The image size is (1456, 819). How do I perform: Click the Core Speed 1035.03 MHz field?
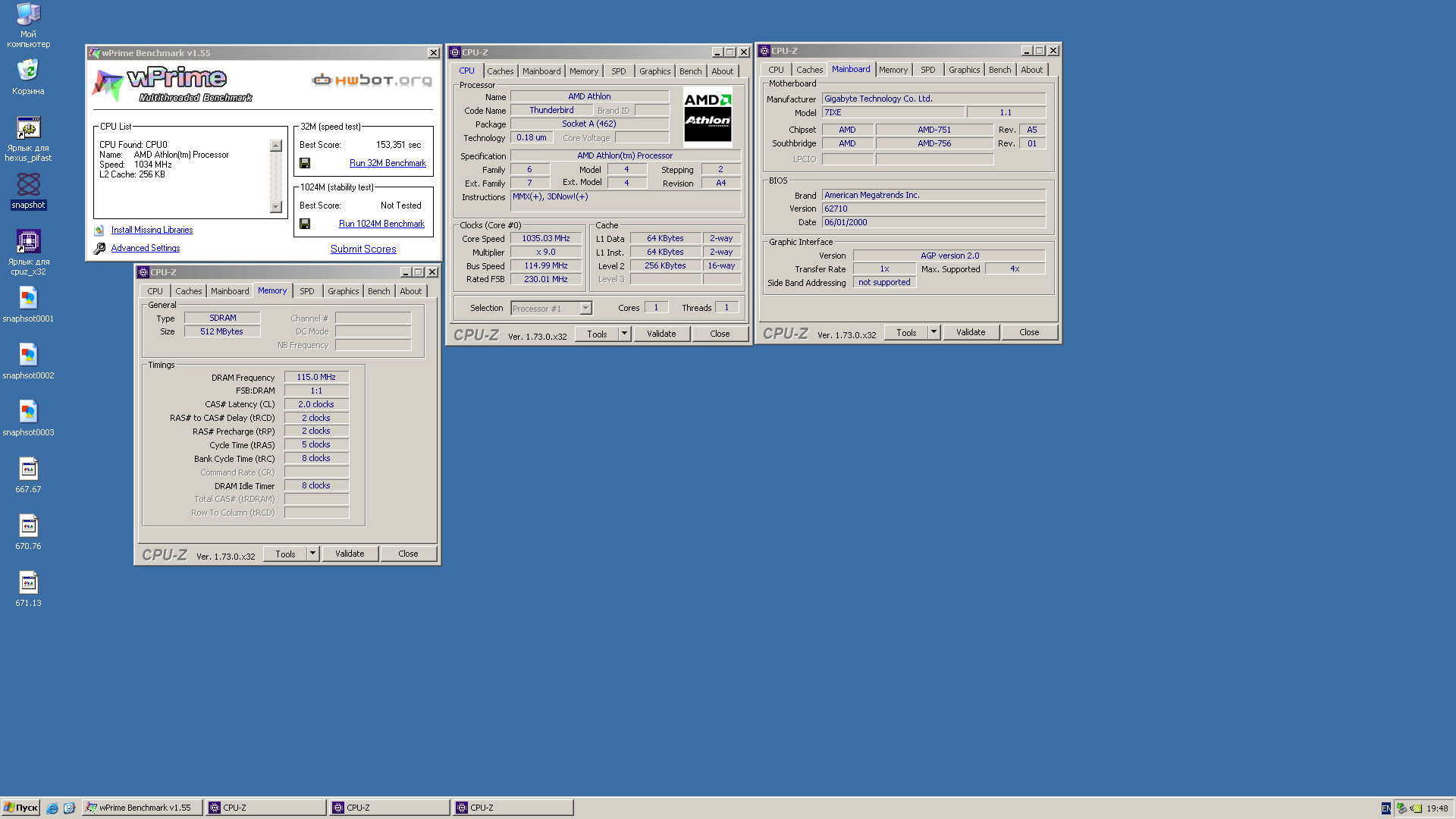click(x=546, y=238)
